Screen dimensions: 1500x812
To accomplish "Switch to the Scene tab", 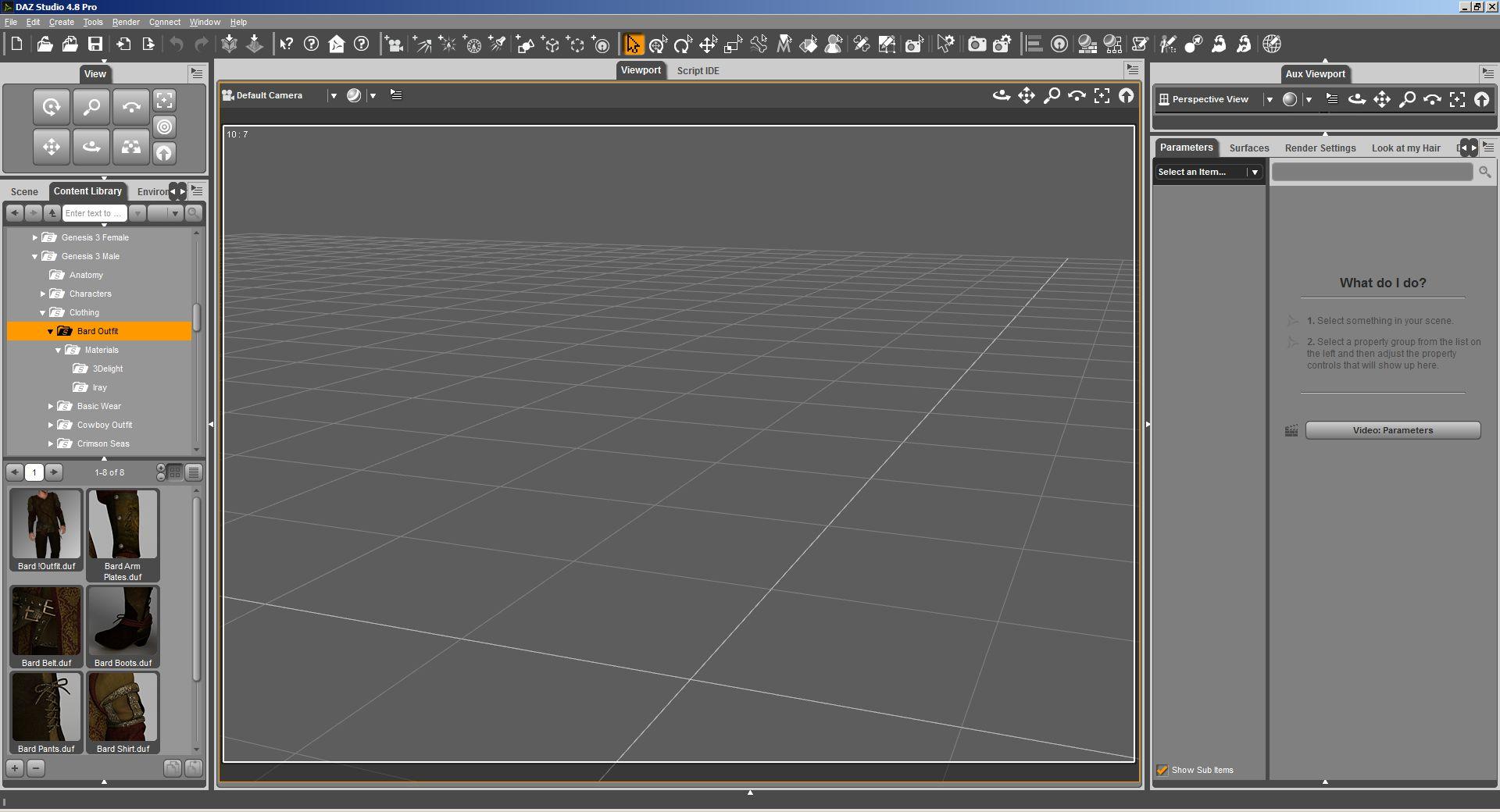I will pyautogui.click(x=24, y=191).
